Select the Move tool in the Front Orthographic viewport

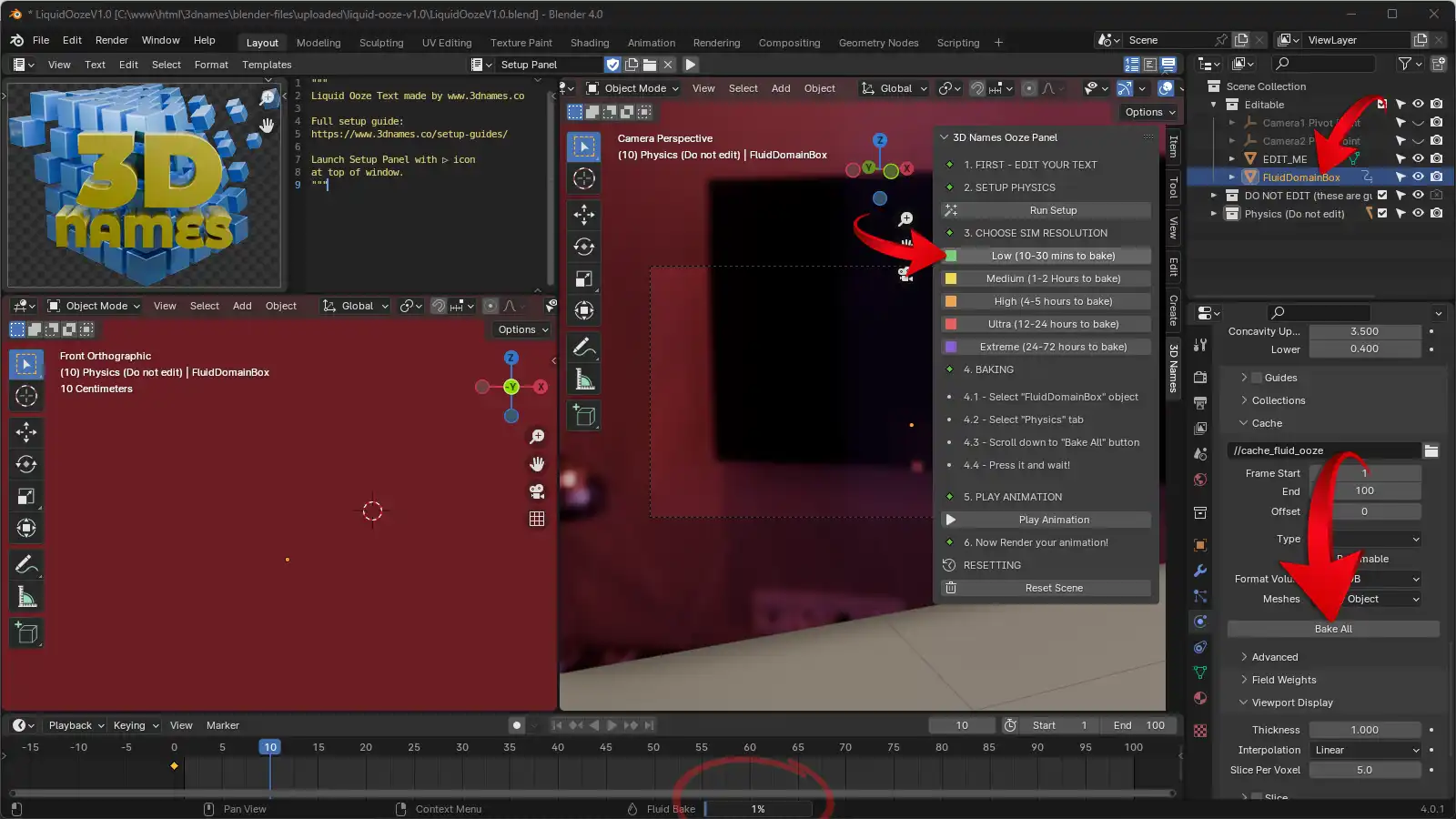tap(26, 432)
